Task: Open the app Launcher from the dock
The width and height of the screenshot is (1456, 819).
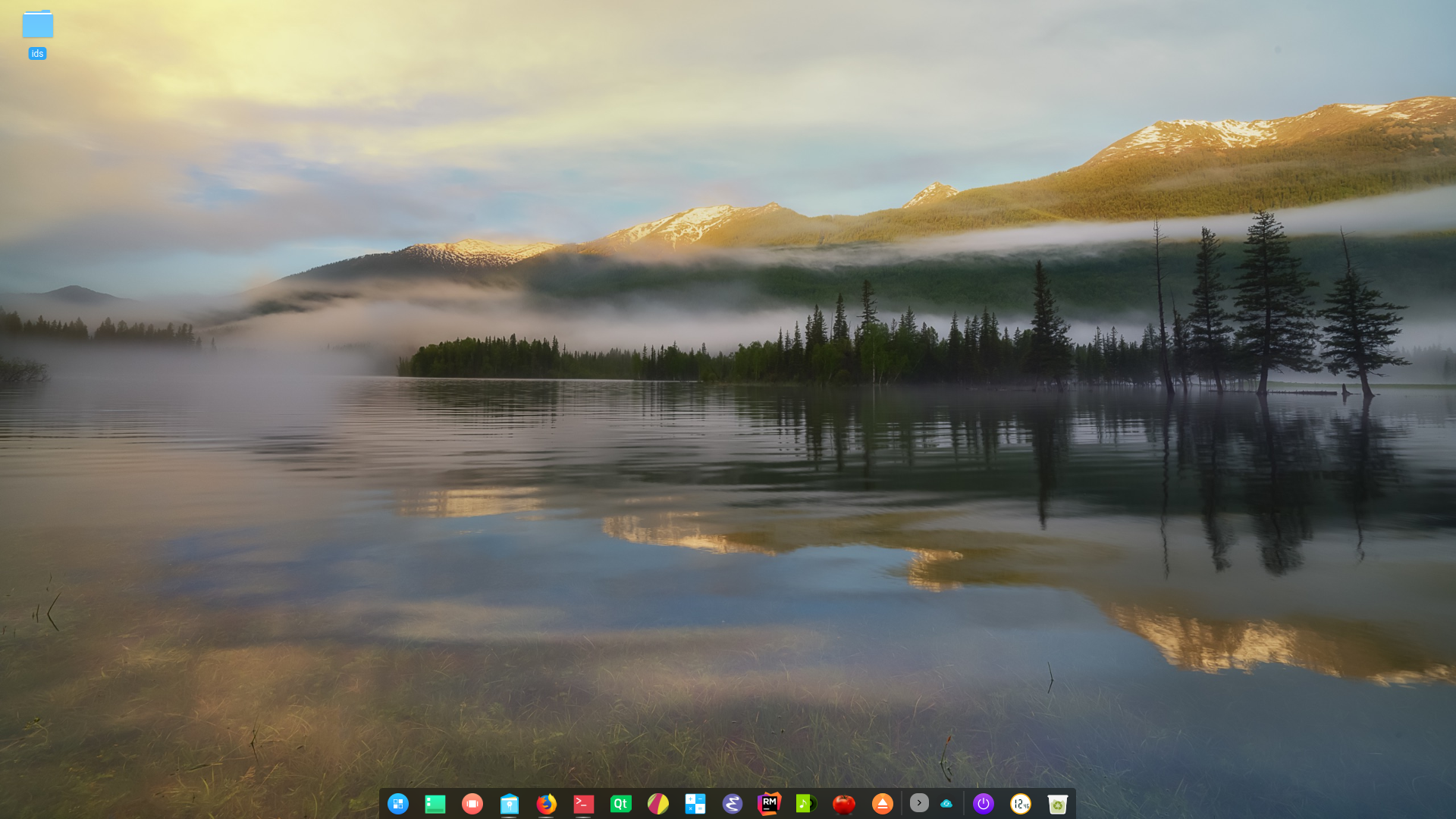Action: click(398, 804)
